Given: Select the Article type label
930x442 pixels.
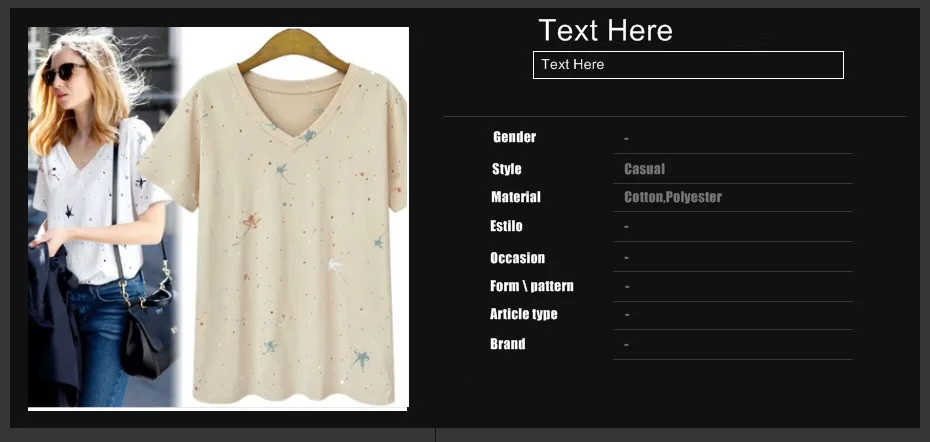Looking at the screenshot, I should pyautogui.click(x=523, y=314).
